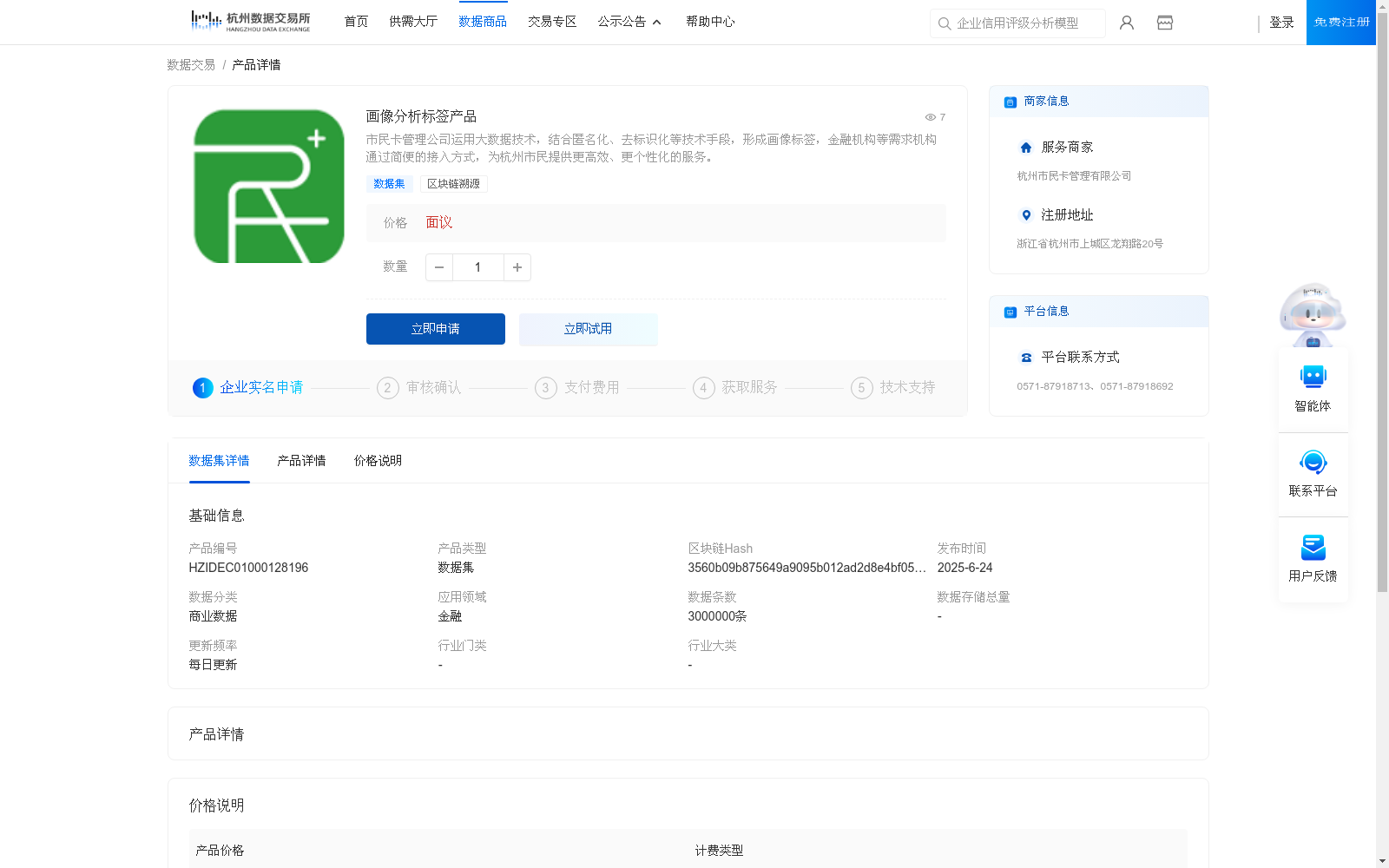
Task: Click publish date 2025-6-24
Action: tap(964, 568)
